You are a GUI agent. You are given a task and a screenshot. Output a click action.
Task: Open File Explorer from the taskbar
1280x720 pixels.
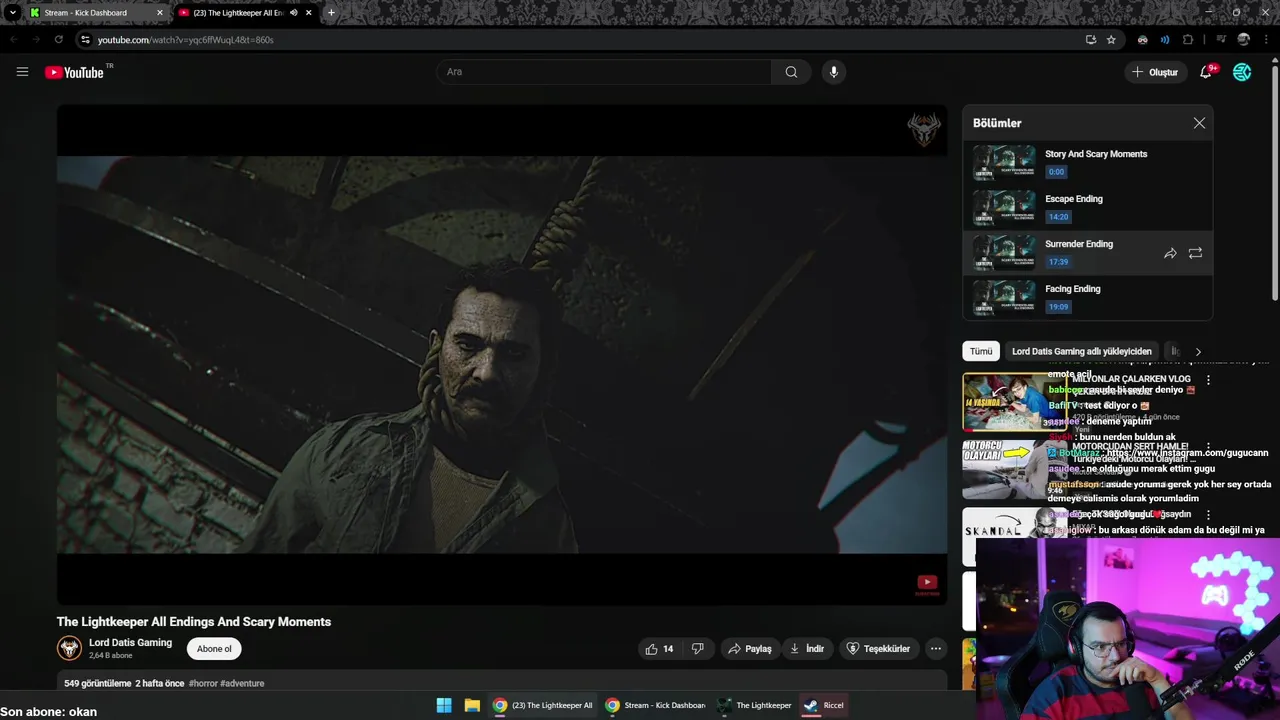pos(472,705)
